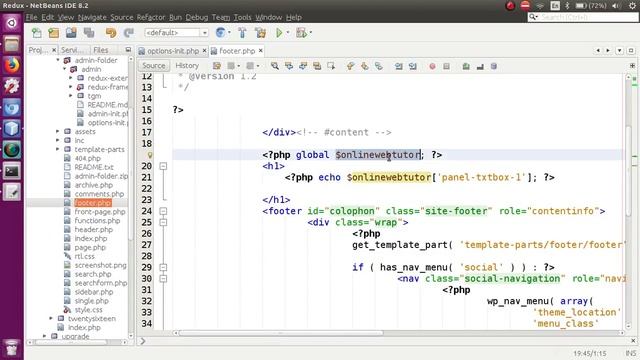Open the File menu

click(x=31, y=17)
